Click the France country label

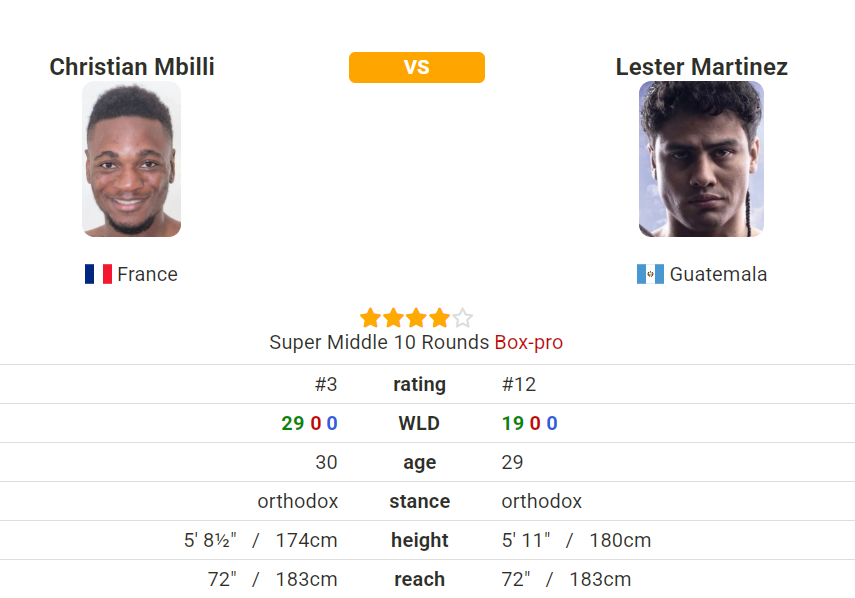[147, 274]
